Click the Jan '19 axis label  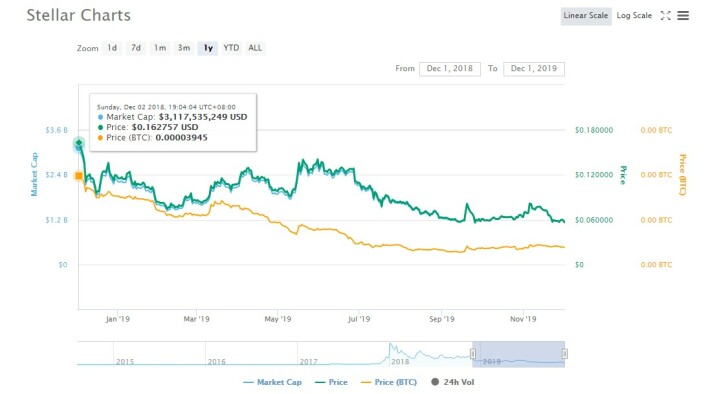118,319
